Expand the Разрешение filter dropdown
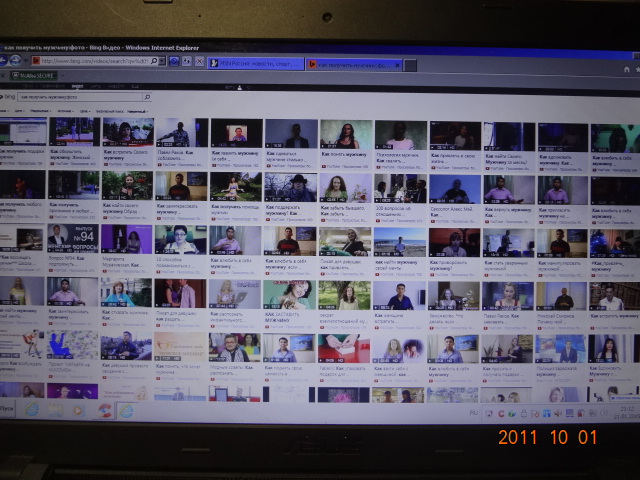 coord(40,111)
